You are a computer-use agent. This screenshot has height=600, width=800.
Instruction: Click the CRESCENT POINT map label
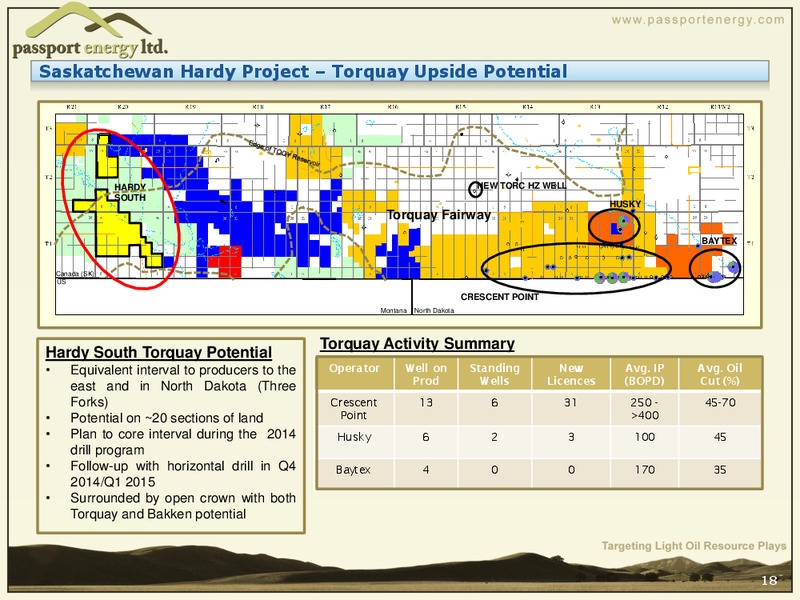499,297
